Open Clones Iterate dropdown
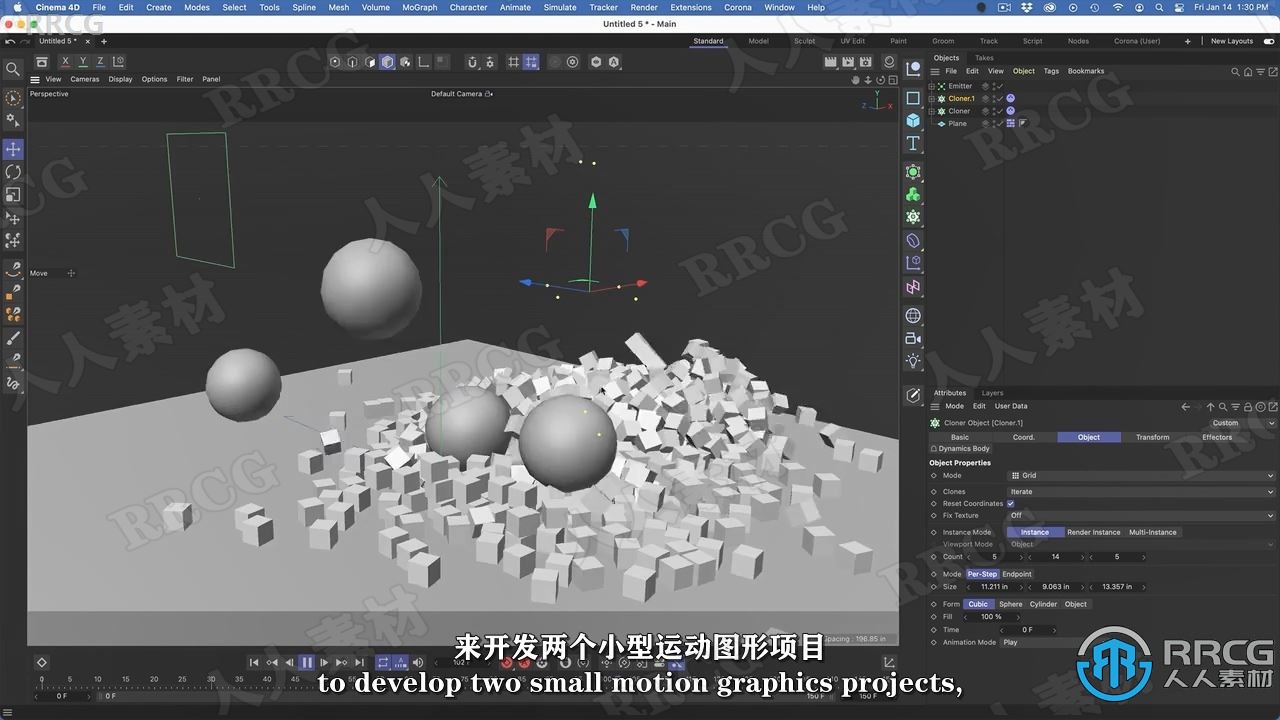1280x720 pixels. pyautogui.click(x=1142, y=492)
